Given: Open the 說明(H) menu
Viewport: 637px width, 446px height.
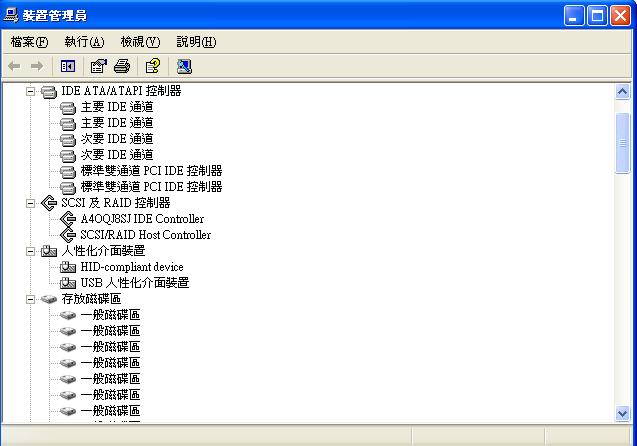Looking at the screenshot, I should [196, 42].
